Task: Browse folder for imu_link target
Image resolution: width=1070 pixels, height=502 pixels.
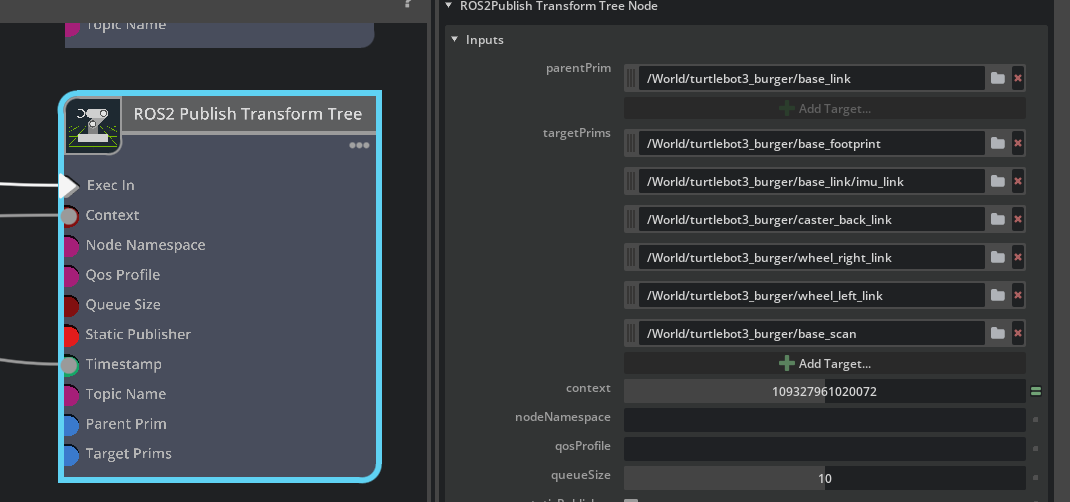Action: click(998, 181)
